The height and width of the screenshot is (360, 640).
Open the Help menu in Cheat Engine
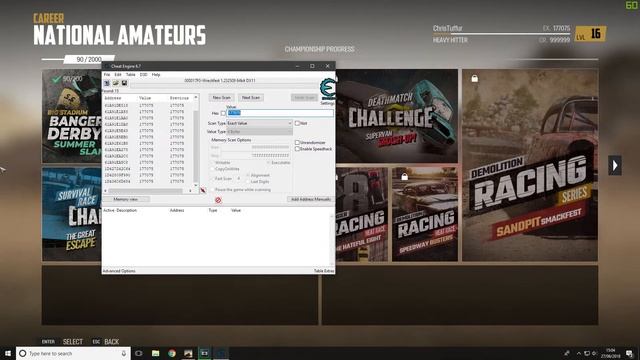(x=156, y=75)
